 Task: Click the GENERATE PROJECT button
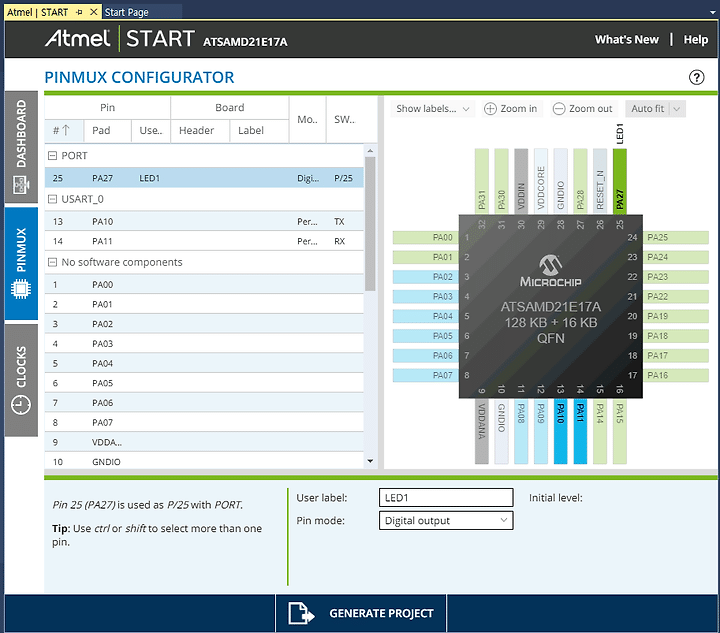pyautogui.click(x=361, y=613)
